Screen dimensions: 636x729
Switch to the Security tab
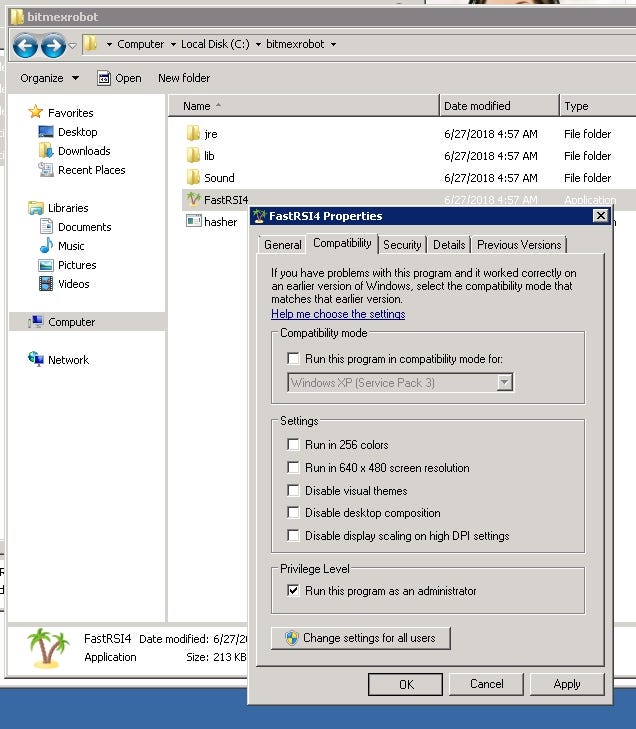(x=402, y=245)
